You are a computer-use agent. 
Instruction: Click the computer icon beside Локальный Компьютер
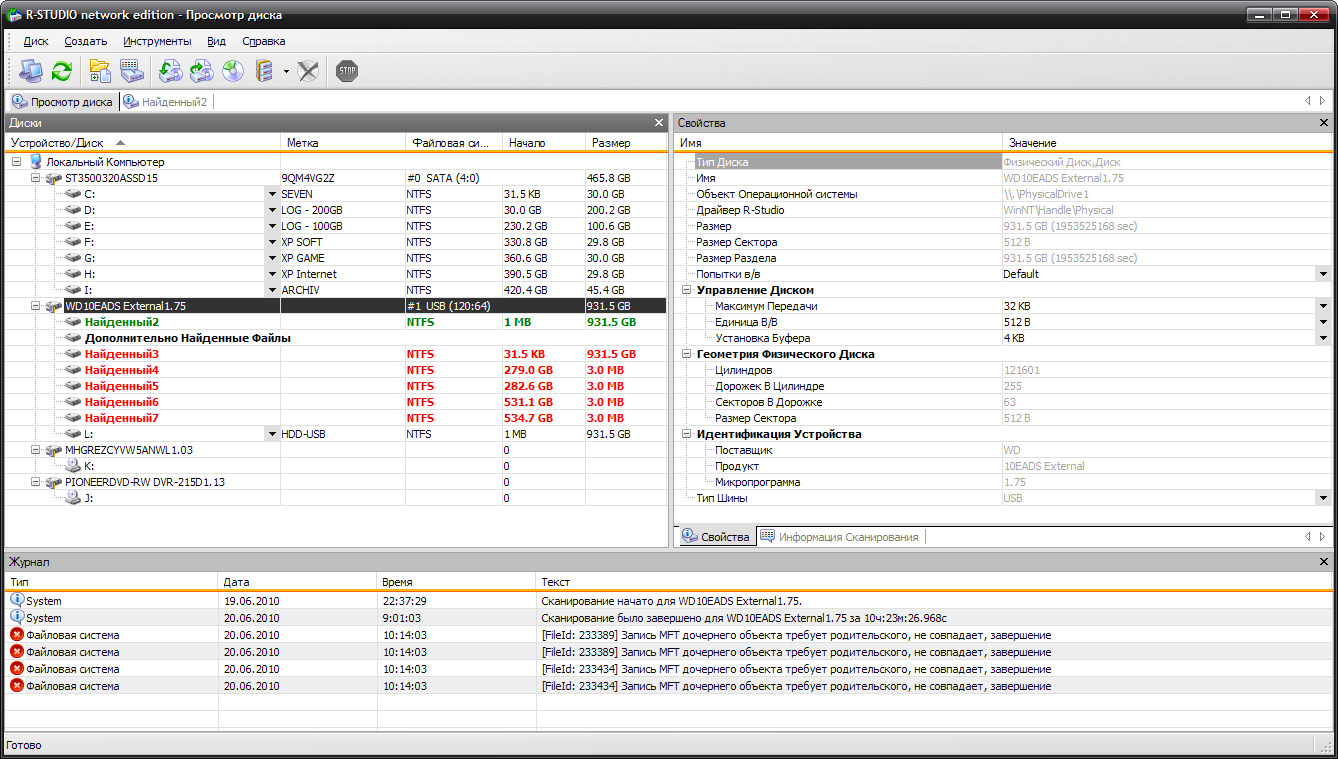click(36, 162)
